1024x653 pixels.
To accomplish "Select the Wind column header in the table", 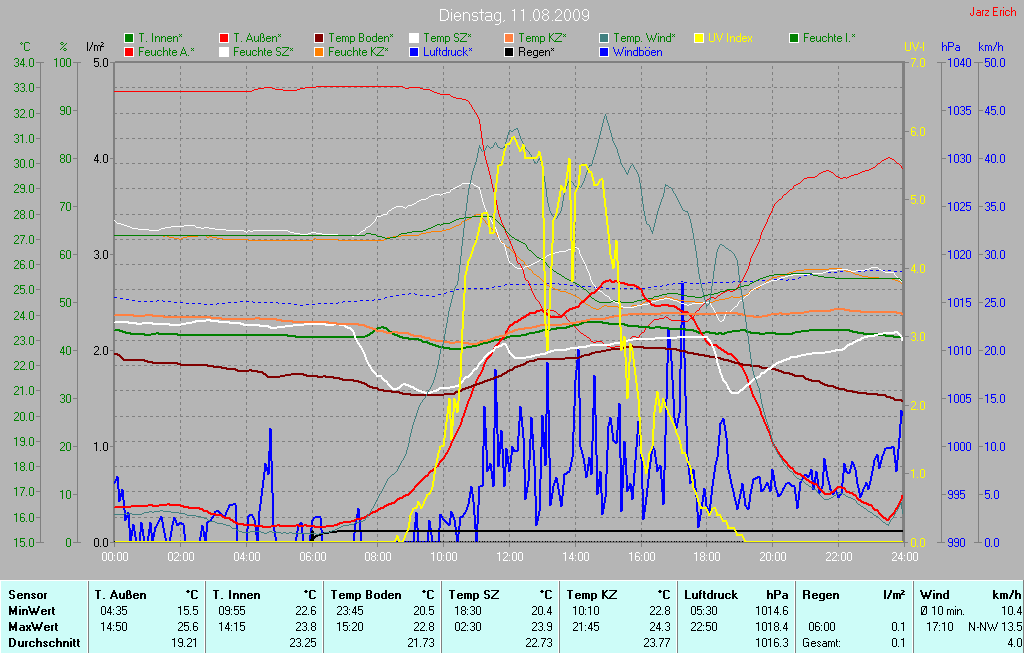I will tap(935, 595).
